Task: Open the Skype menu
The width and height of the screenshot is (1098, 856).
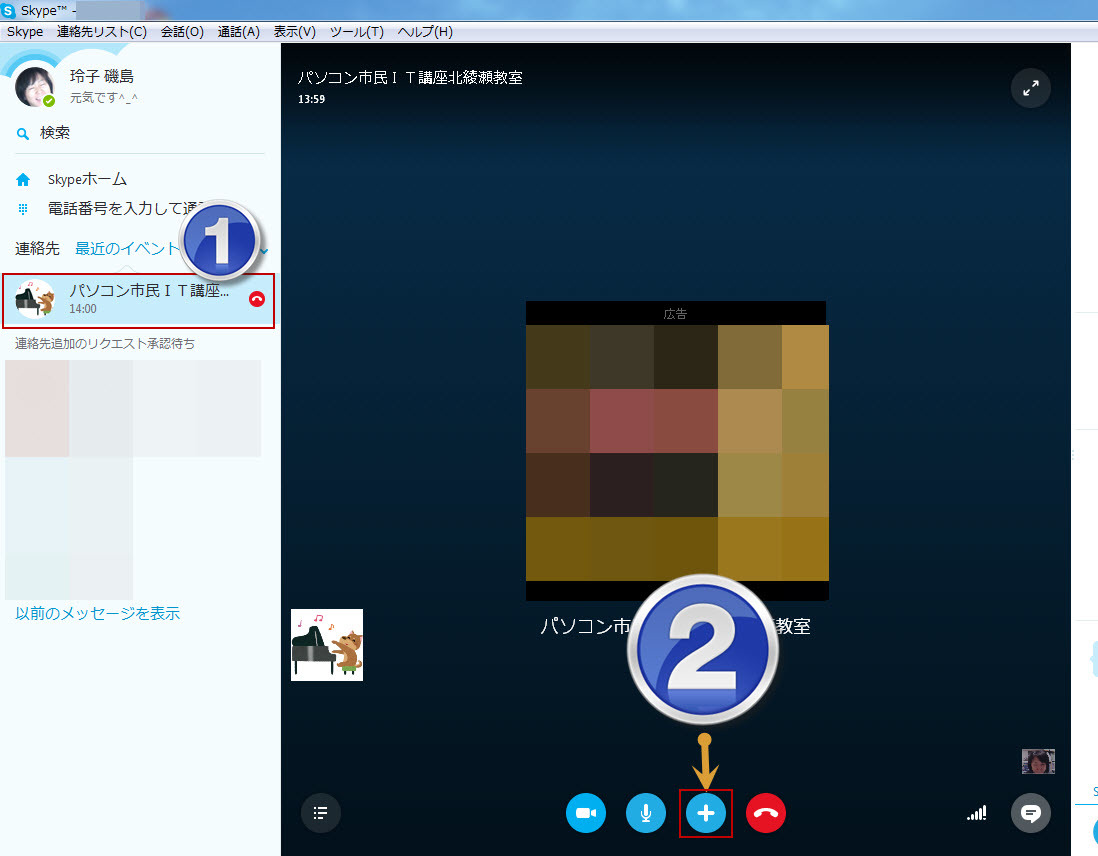Action: 25,32
